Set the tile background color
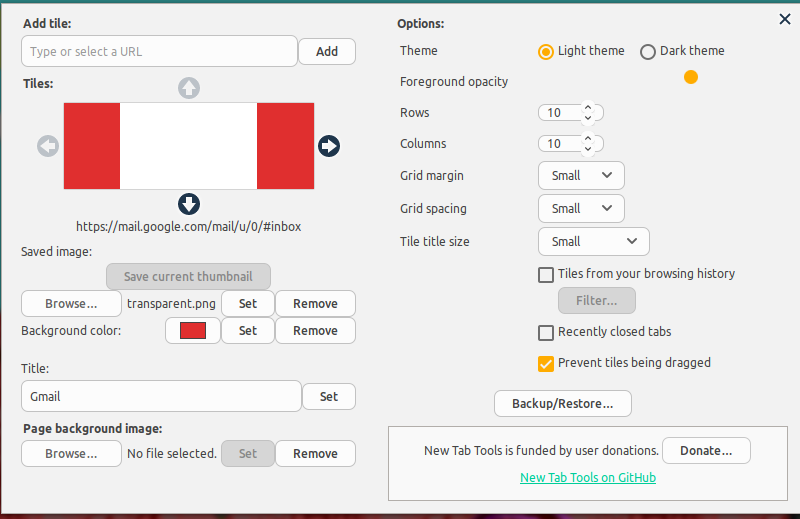The image size is (800, 519). pyautogui.click(x=248, y=331)
